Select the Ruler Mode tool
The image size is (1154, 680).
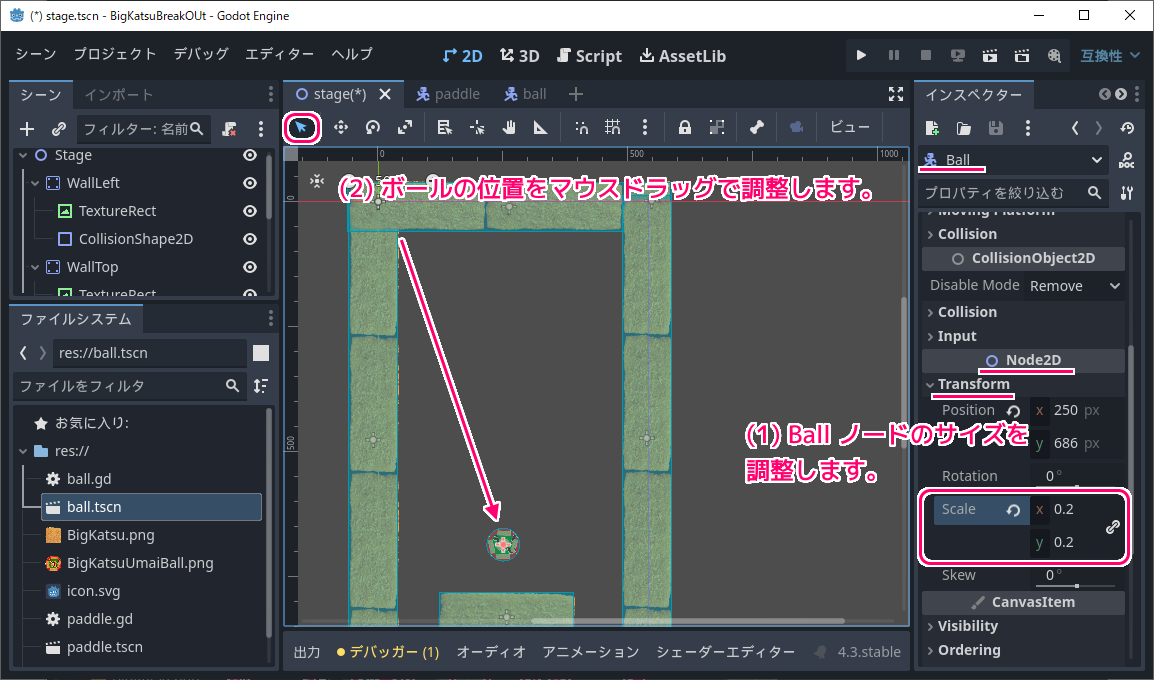point(541,127)
